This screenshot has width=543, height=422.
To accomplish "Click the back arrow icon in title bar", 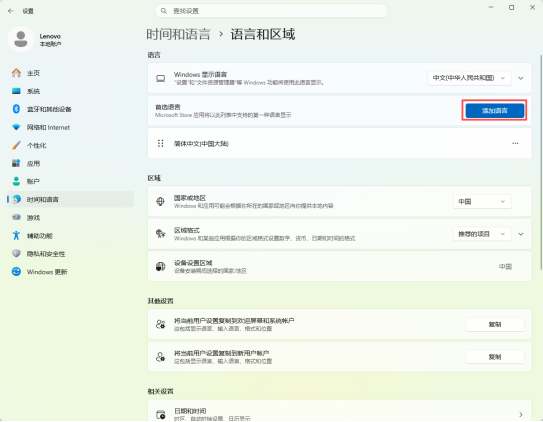I will [x=10, y=11].
